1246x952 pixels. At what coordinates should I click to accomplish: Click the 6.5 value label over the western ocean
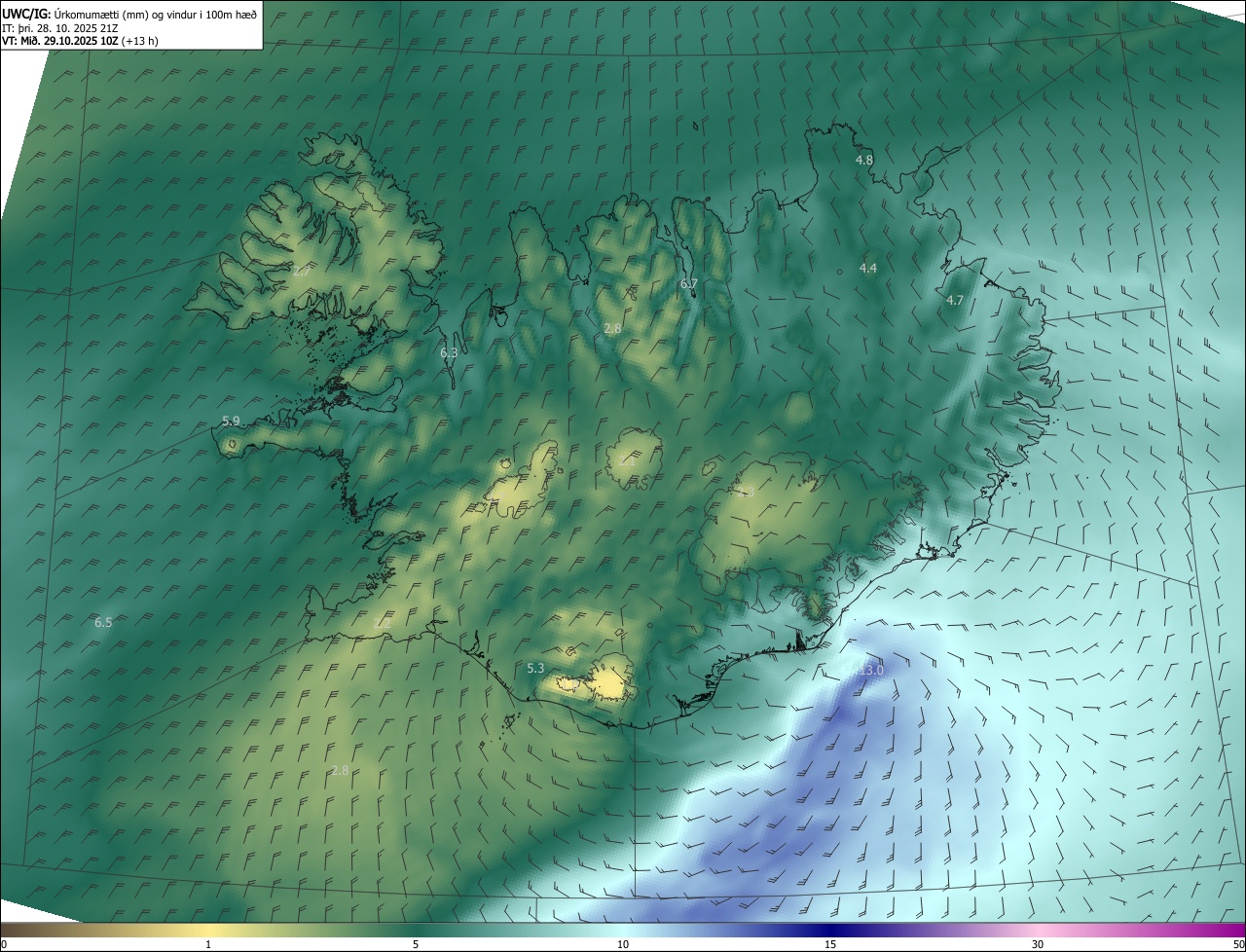click(x=103, y=622)
